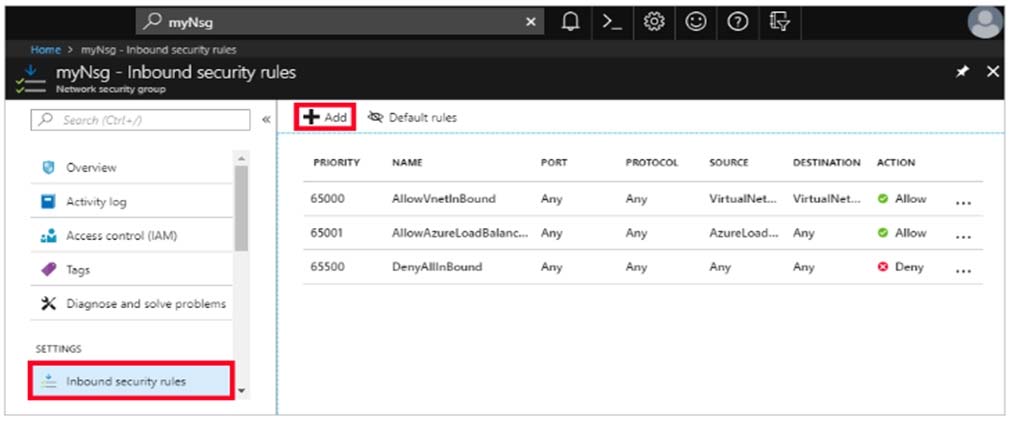Open the AllowVnetInBound rule
Screen dimensions: 1011x422
click(444, 199)
